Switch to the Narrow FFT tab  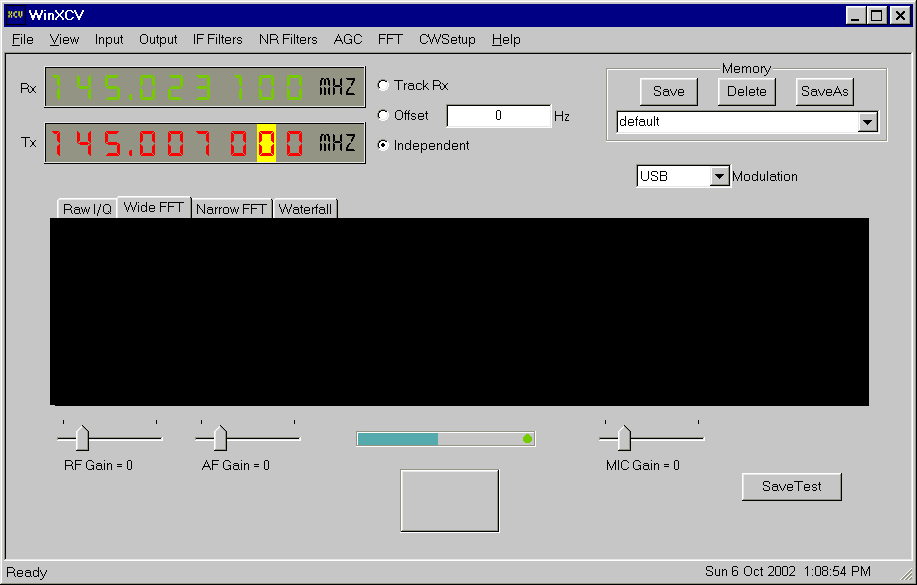231,209
